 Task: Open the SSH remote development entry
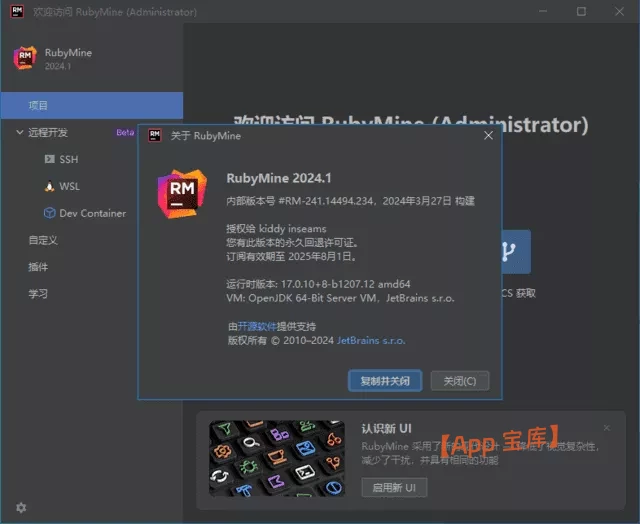coord(69,159)
